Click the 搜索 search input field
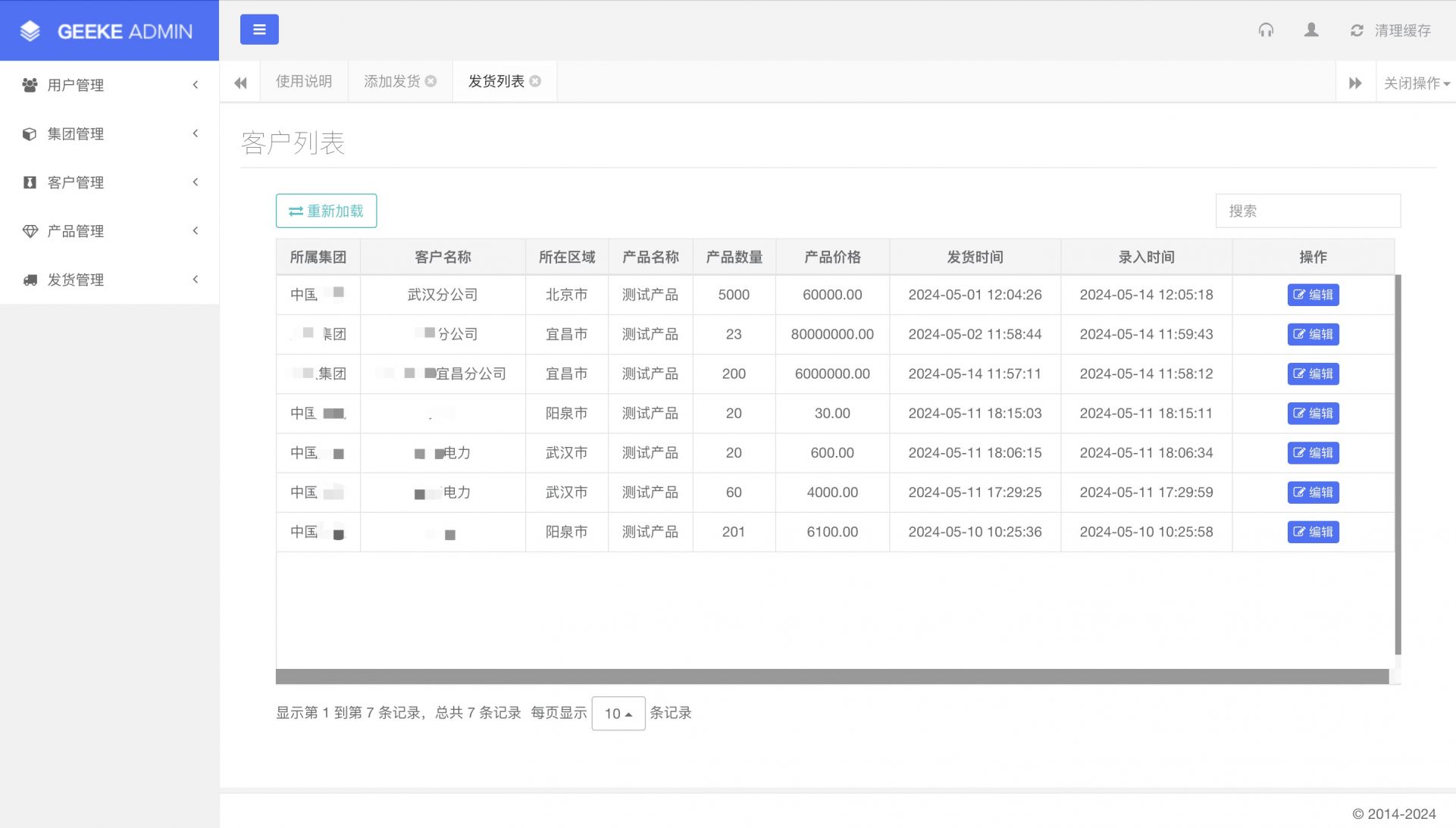This screenshot has height=828, width=1456. click(1307, 211)
